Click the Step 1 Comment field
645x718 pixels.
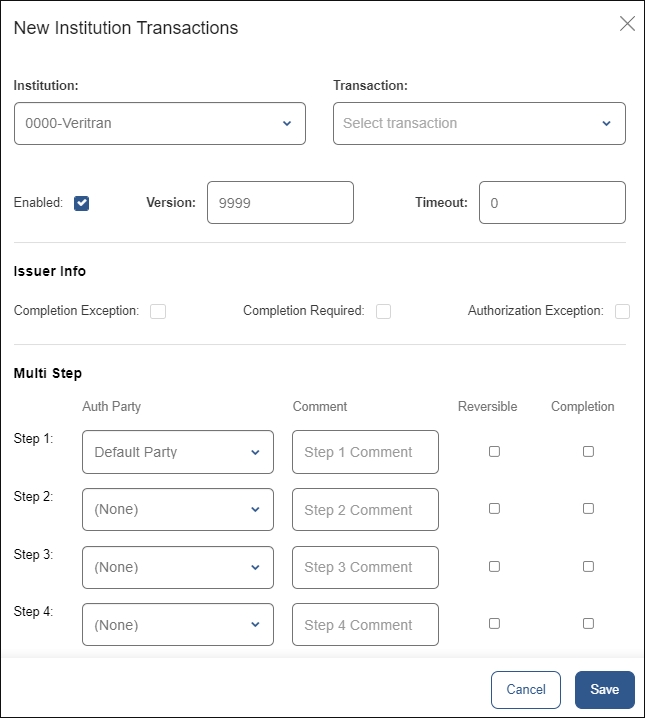click(x=365, y=452)
